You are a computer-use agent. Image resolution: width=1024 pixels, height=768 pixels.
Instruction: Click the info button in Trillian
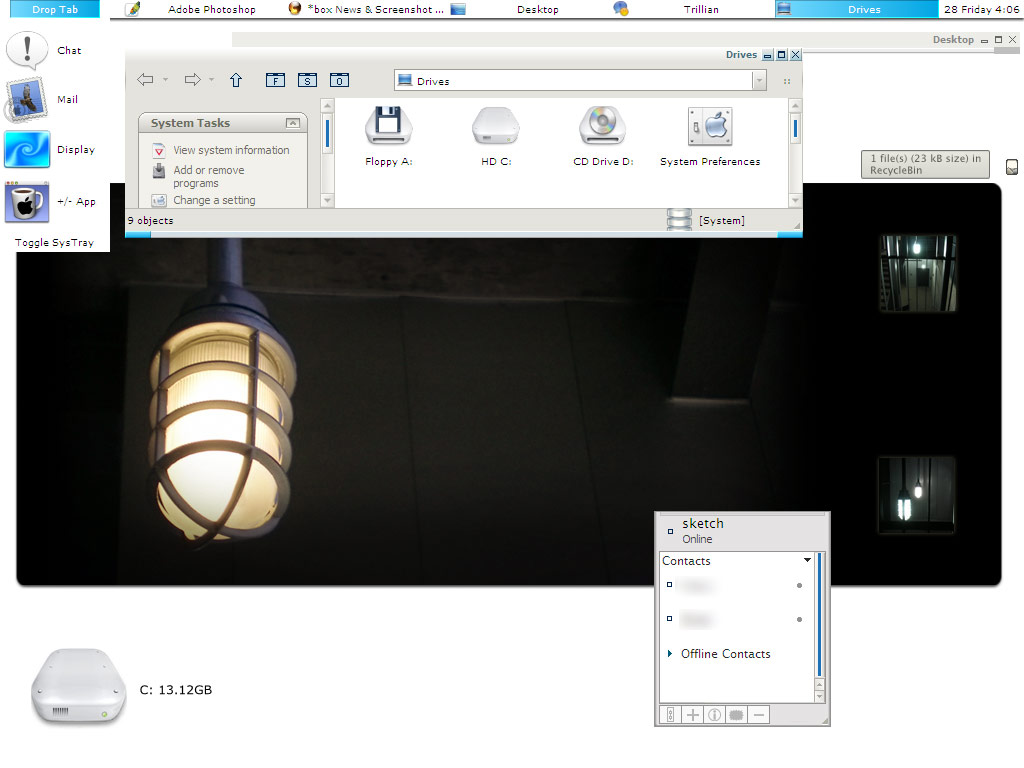714,715
